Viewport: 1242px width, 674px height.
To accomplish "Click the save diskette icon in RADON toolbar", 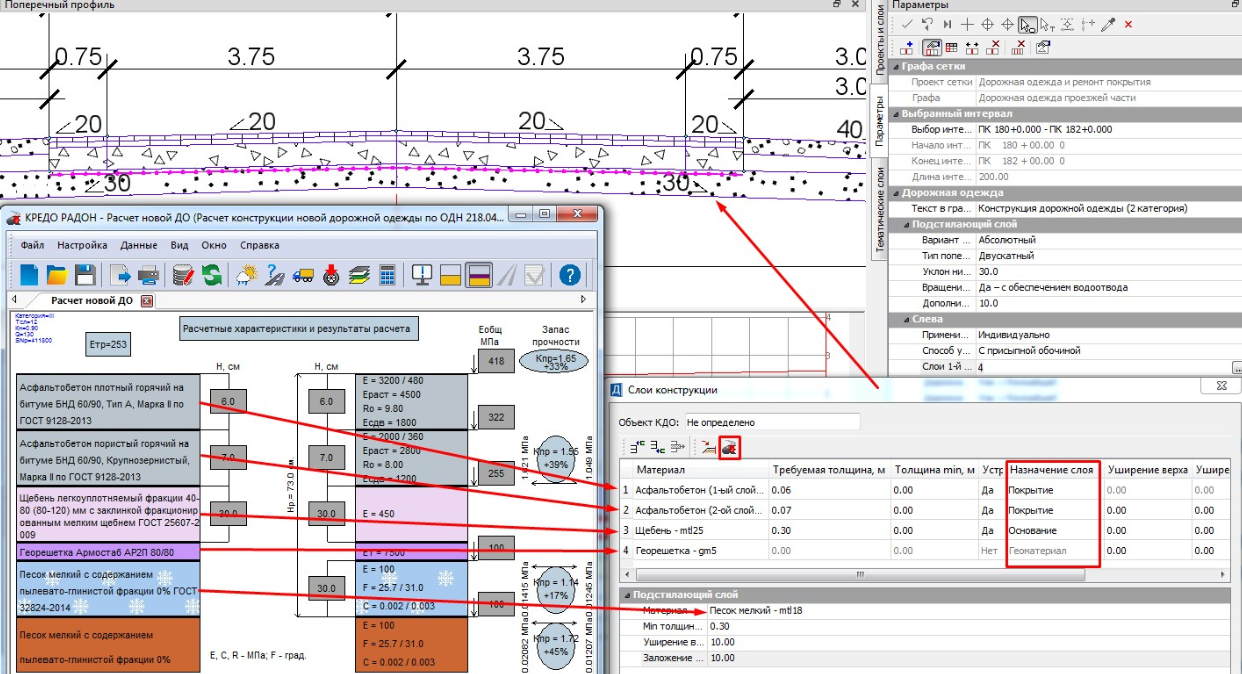I will pyautogui.click(x=86, y=274).
